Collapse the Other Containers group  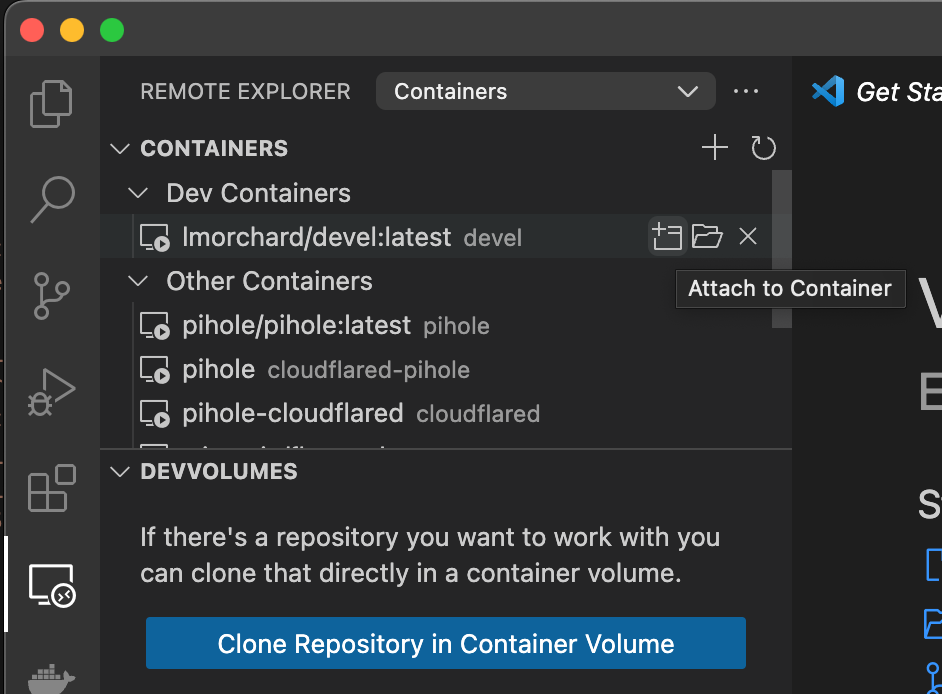(138, 281)
